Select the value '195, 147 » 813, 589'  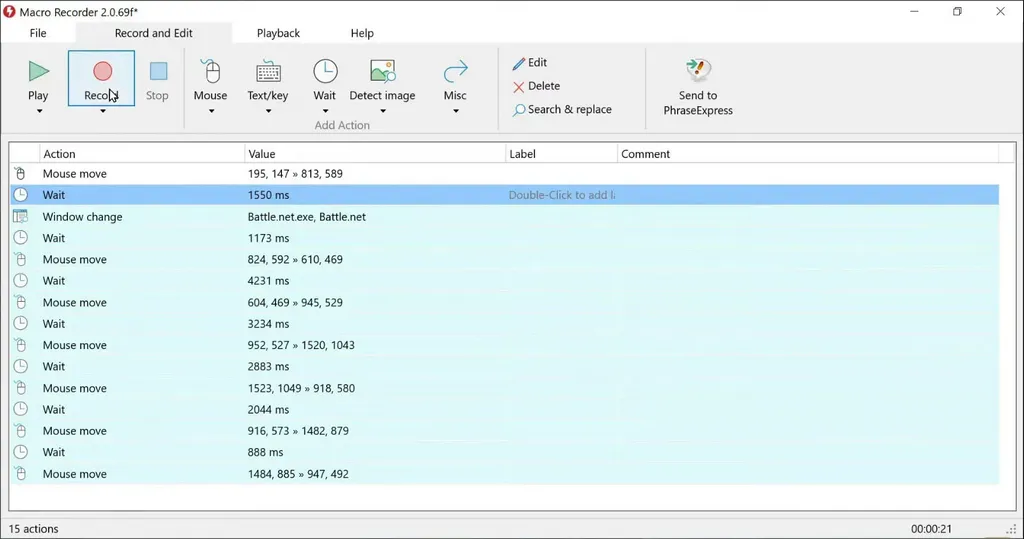click(x=295, y=174)
